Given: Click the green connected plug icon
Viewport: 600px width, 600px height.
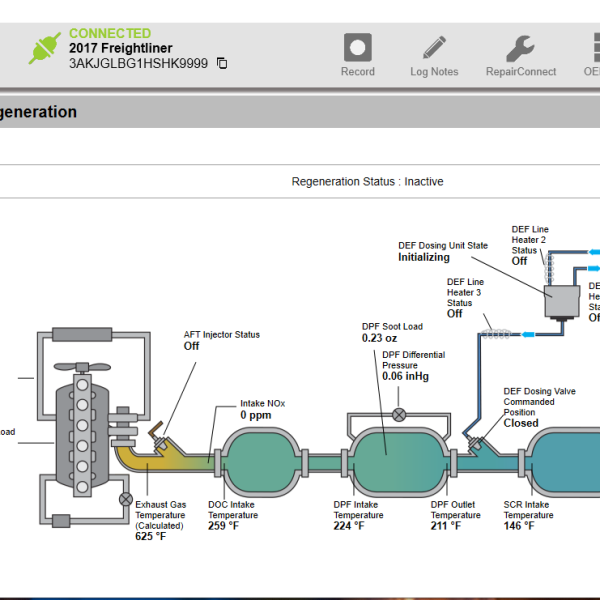Looking at the screenshot, I should click(45, 48).
